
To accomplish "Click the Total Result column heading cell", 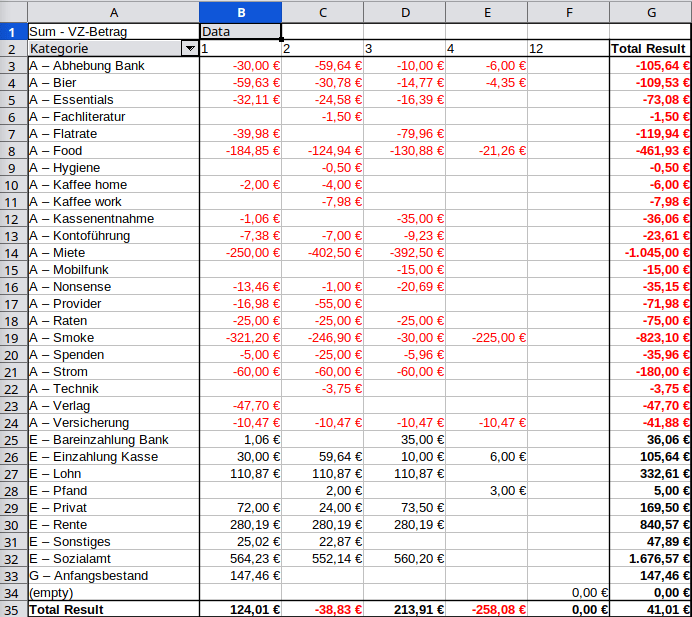I will click(650, 48).
